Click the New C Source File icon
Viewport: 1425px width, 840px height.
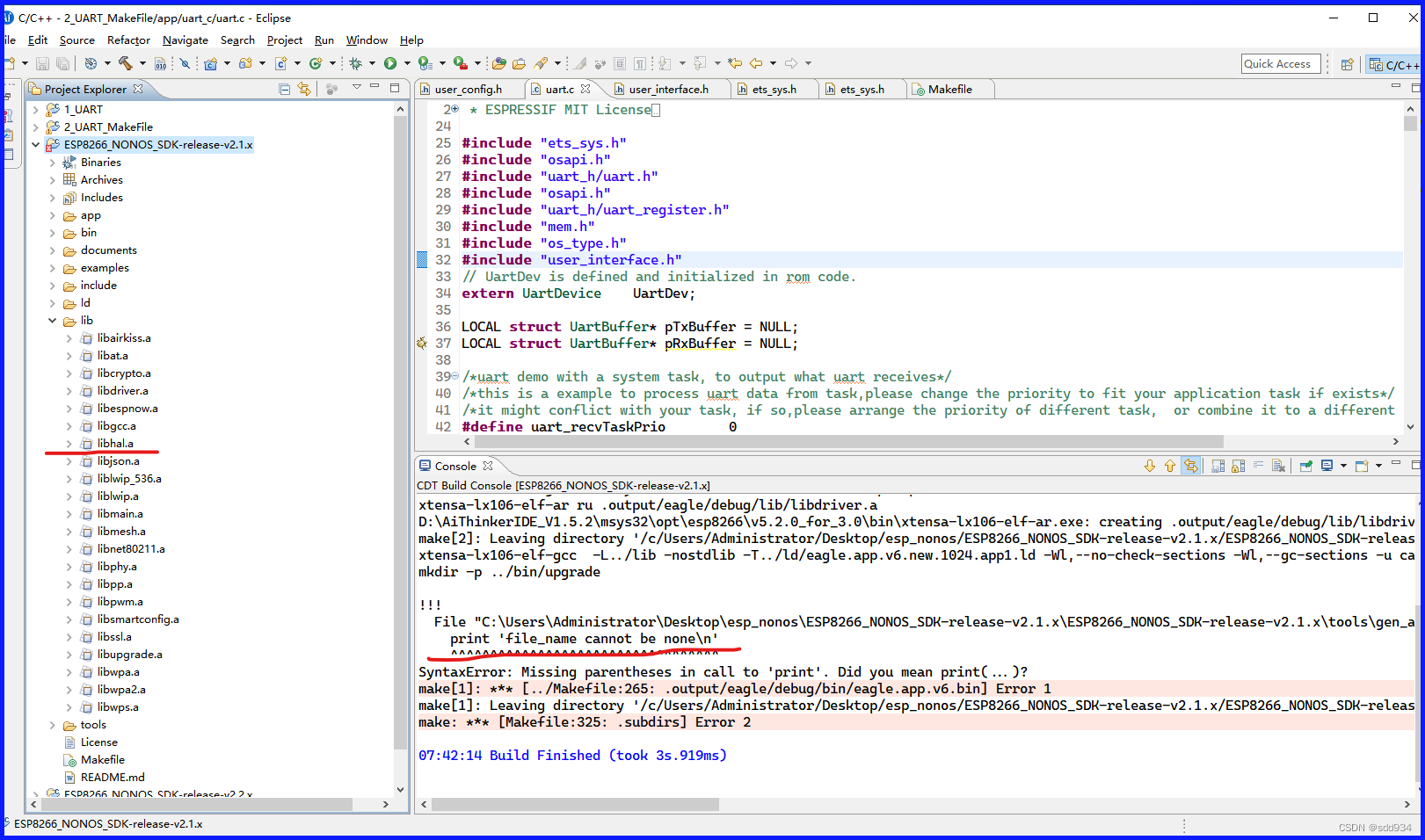point(281,63)
